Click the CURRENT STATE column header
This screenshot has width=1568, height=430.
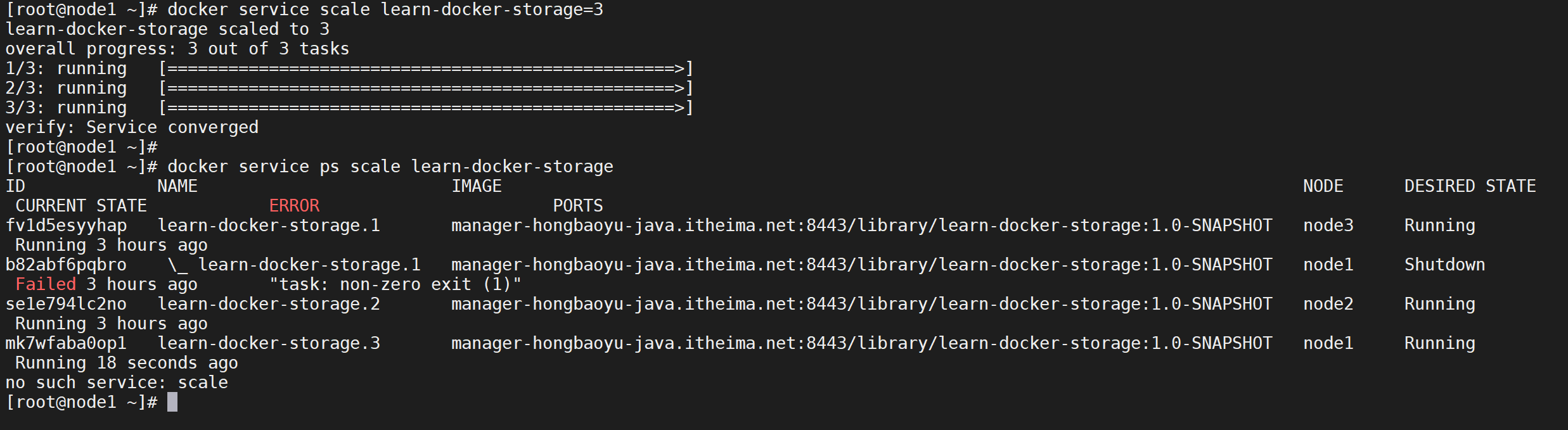tap(81, 206)
